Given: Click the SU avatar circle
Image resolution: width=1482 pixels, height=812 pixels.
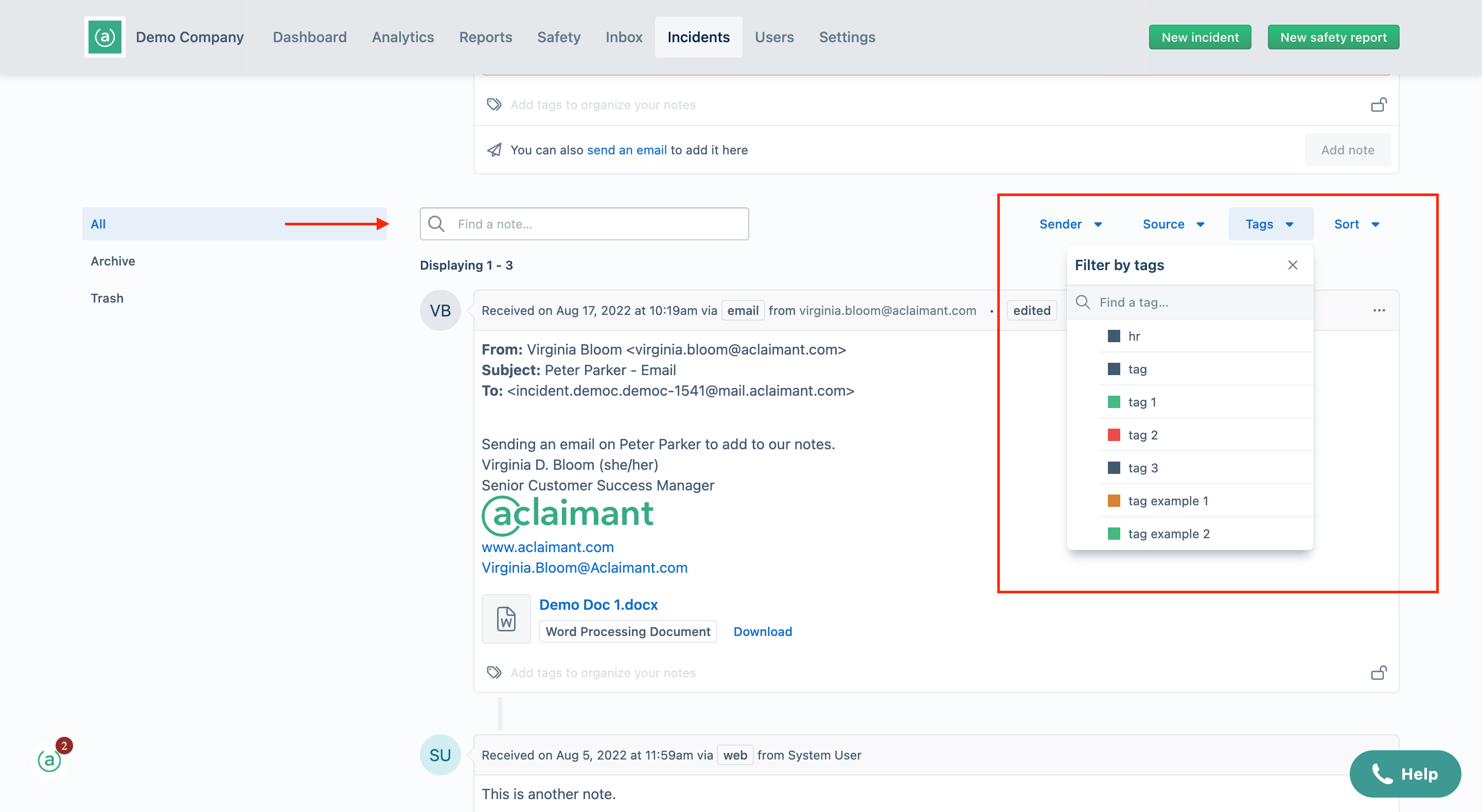Looking at the screenshot, I should [440, 755].
